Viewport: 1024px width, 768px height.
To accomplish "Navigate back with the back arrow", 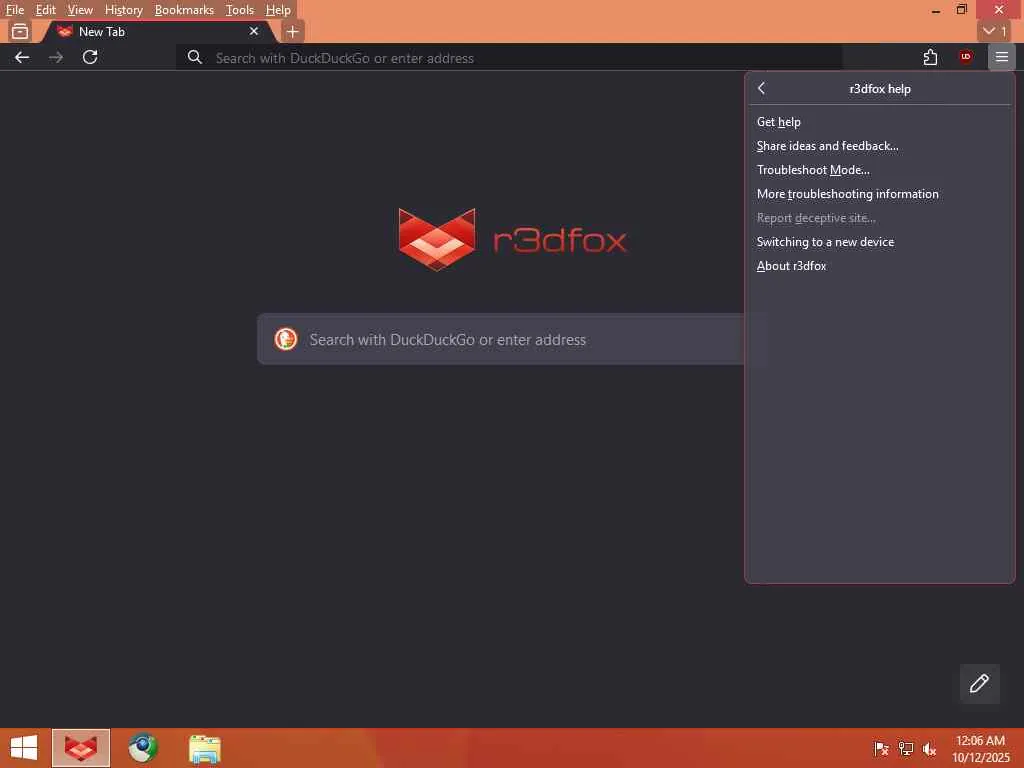I will coord(22,57).
